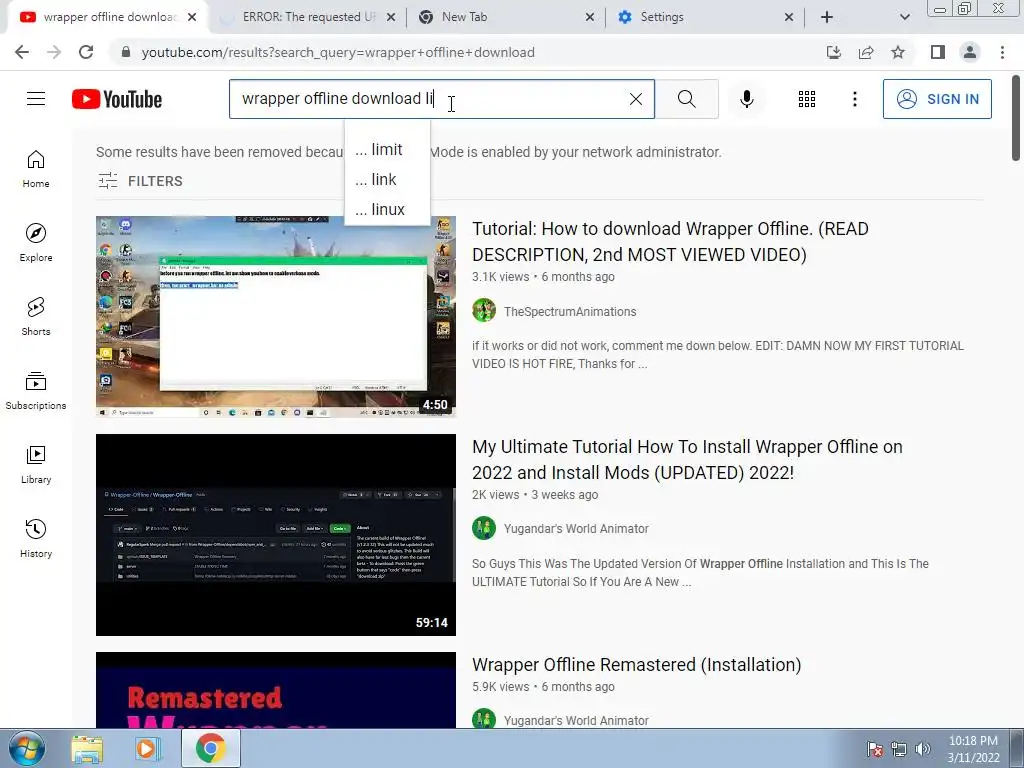Toggle the browser side panel

pos(938,52)
